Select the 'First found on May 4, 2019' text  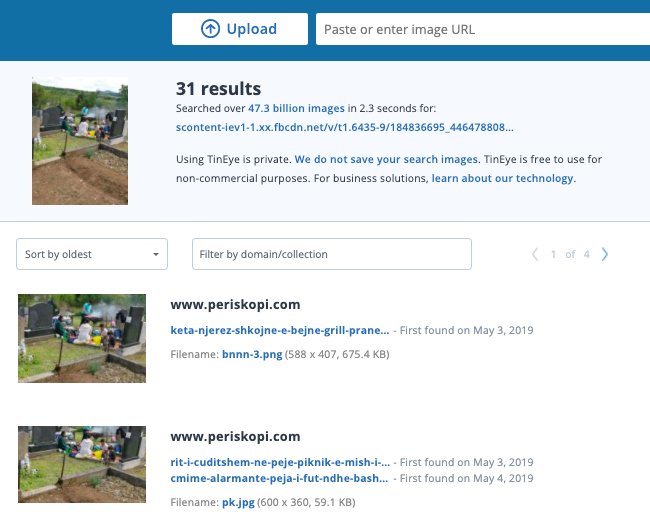tap(466, 478)
